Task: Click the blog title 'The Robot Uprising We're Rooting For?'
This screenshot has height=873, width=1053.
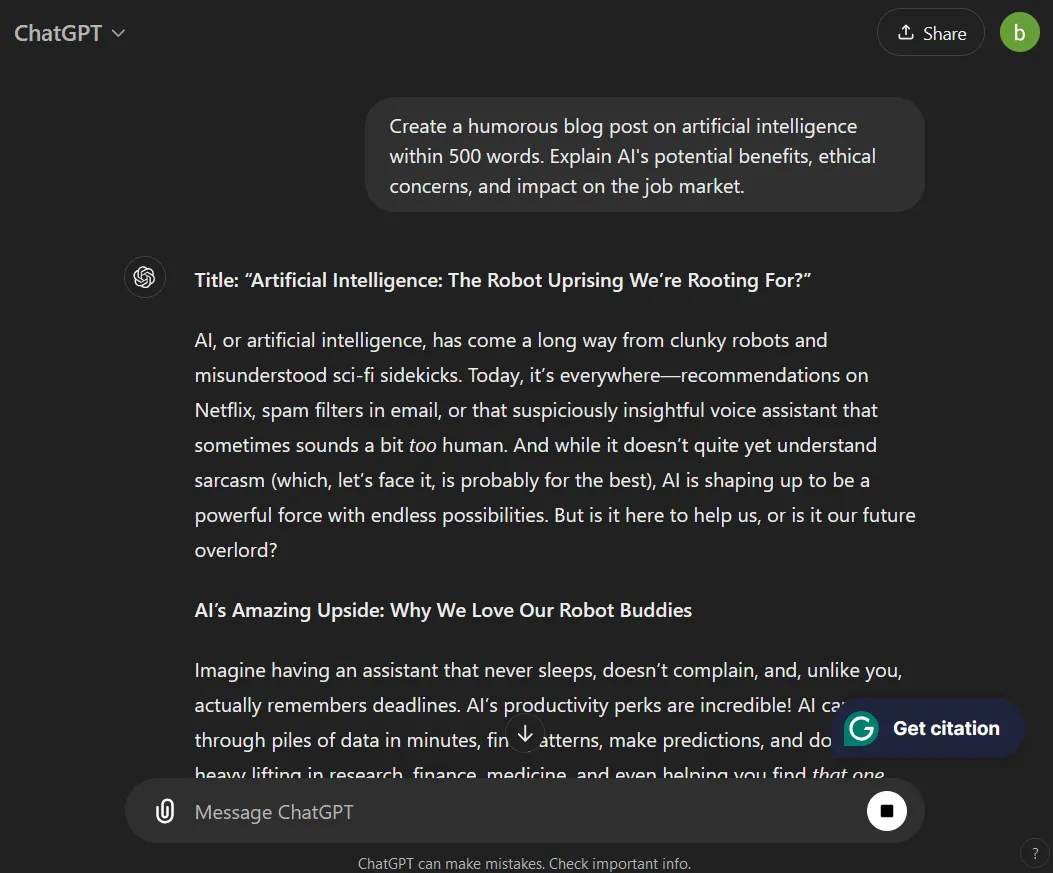Action: (x=629, y=280)
